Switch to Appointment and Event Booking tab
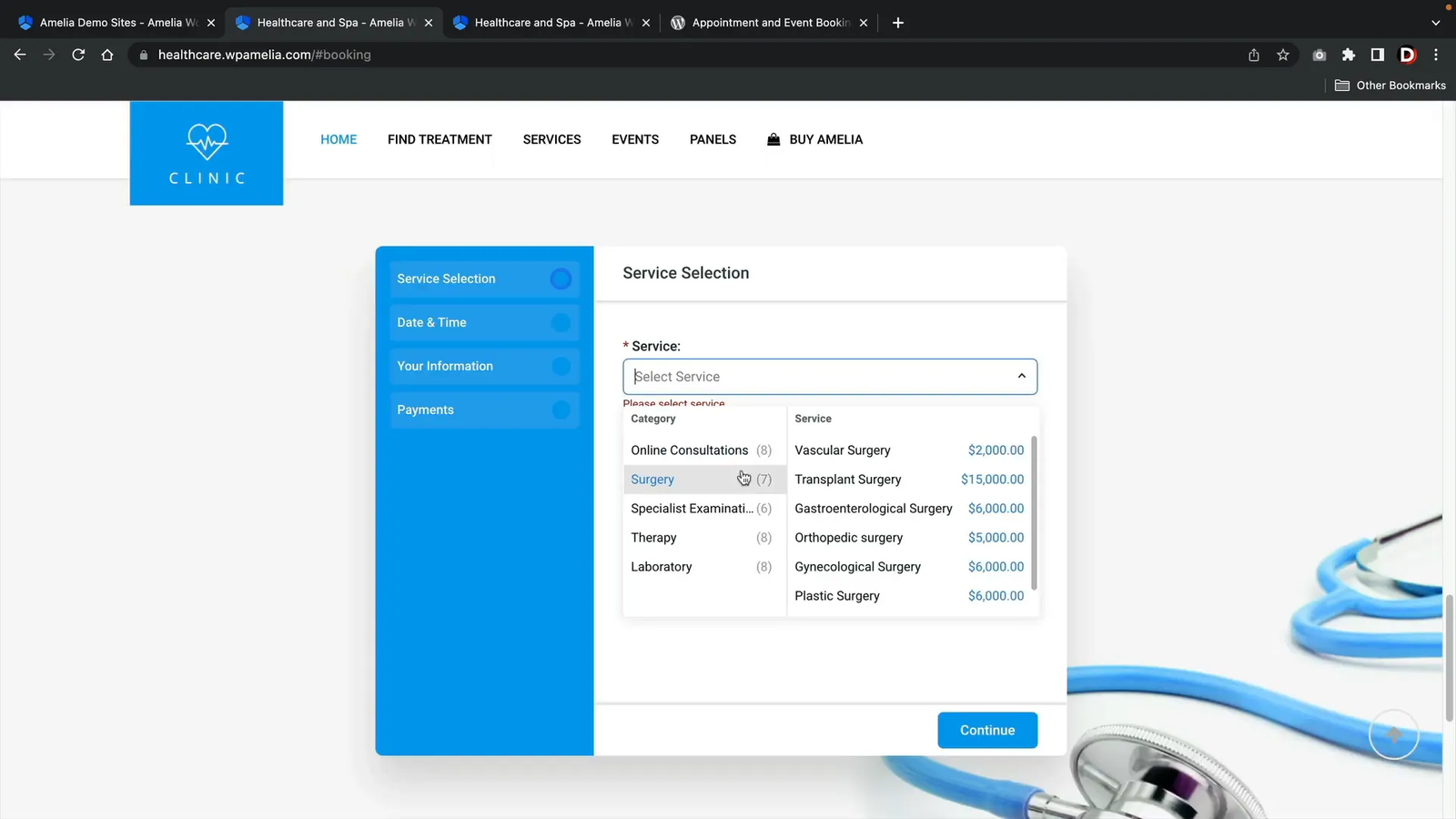The width and height of the screenshot is (1456, 819). pos(770,23)
